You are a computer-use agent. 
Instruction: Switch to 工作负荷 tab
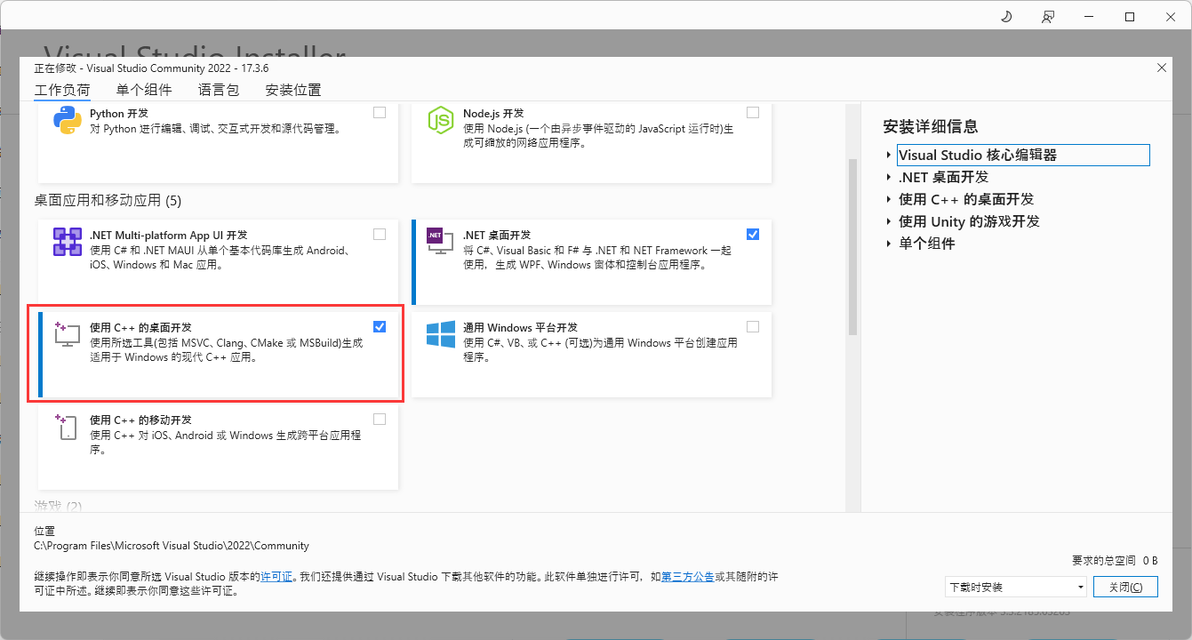62,90
